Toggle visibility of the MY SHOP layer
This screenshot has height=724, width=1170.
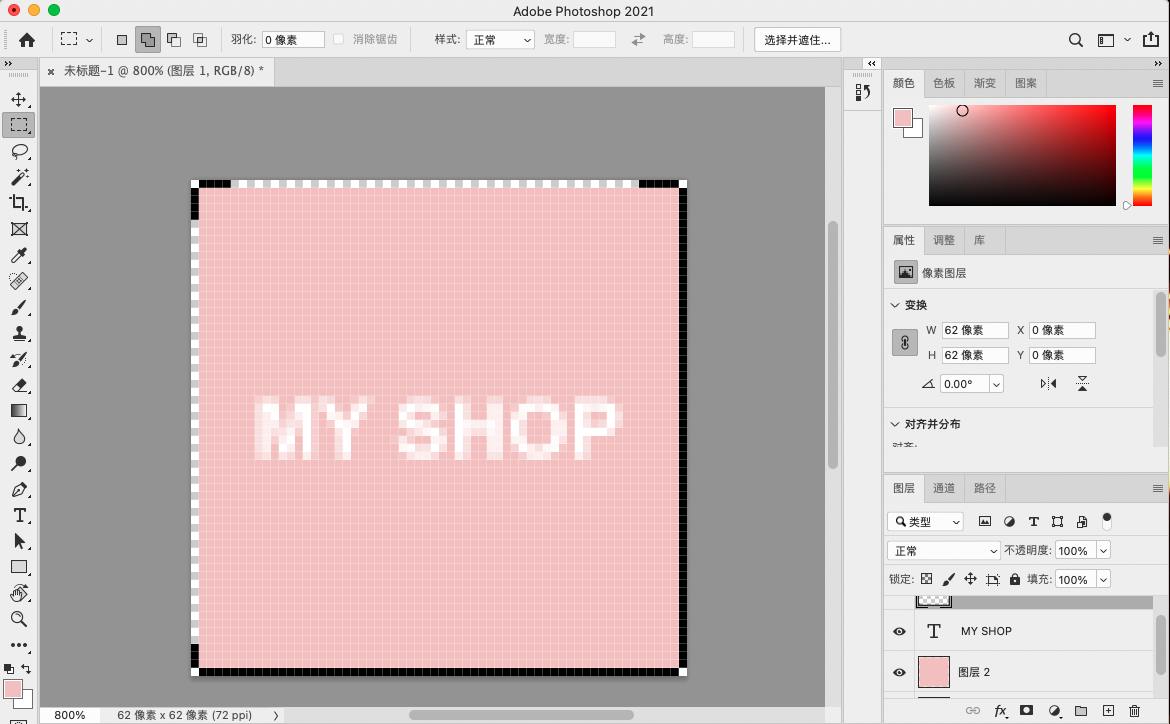coord(899,631)
